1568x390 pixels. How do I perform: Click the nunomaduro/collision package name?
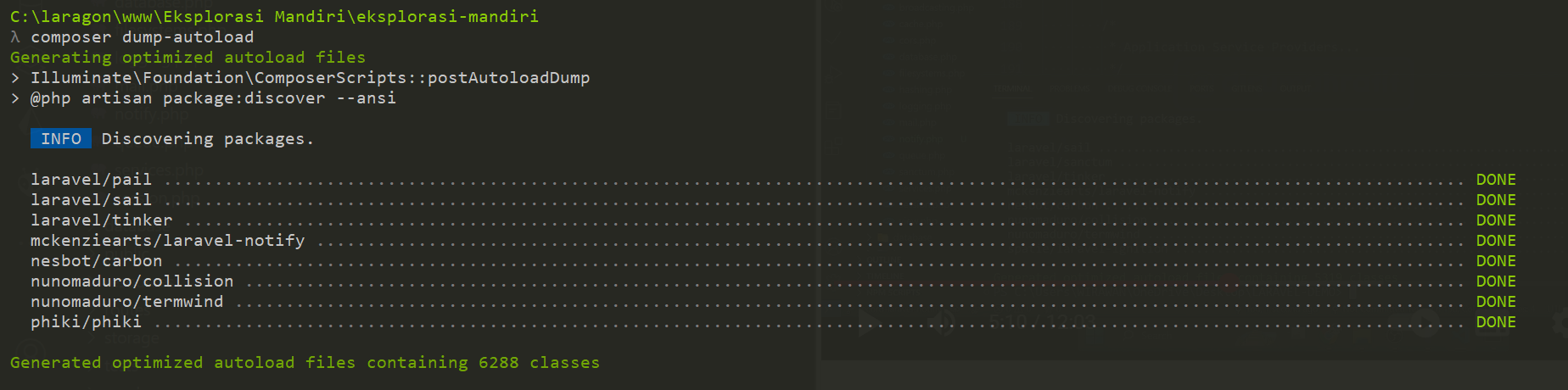tap(132, 281)
